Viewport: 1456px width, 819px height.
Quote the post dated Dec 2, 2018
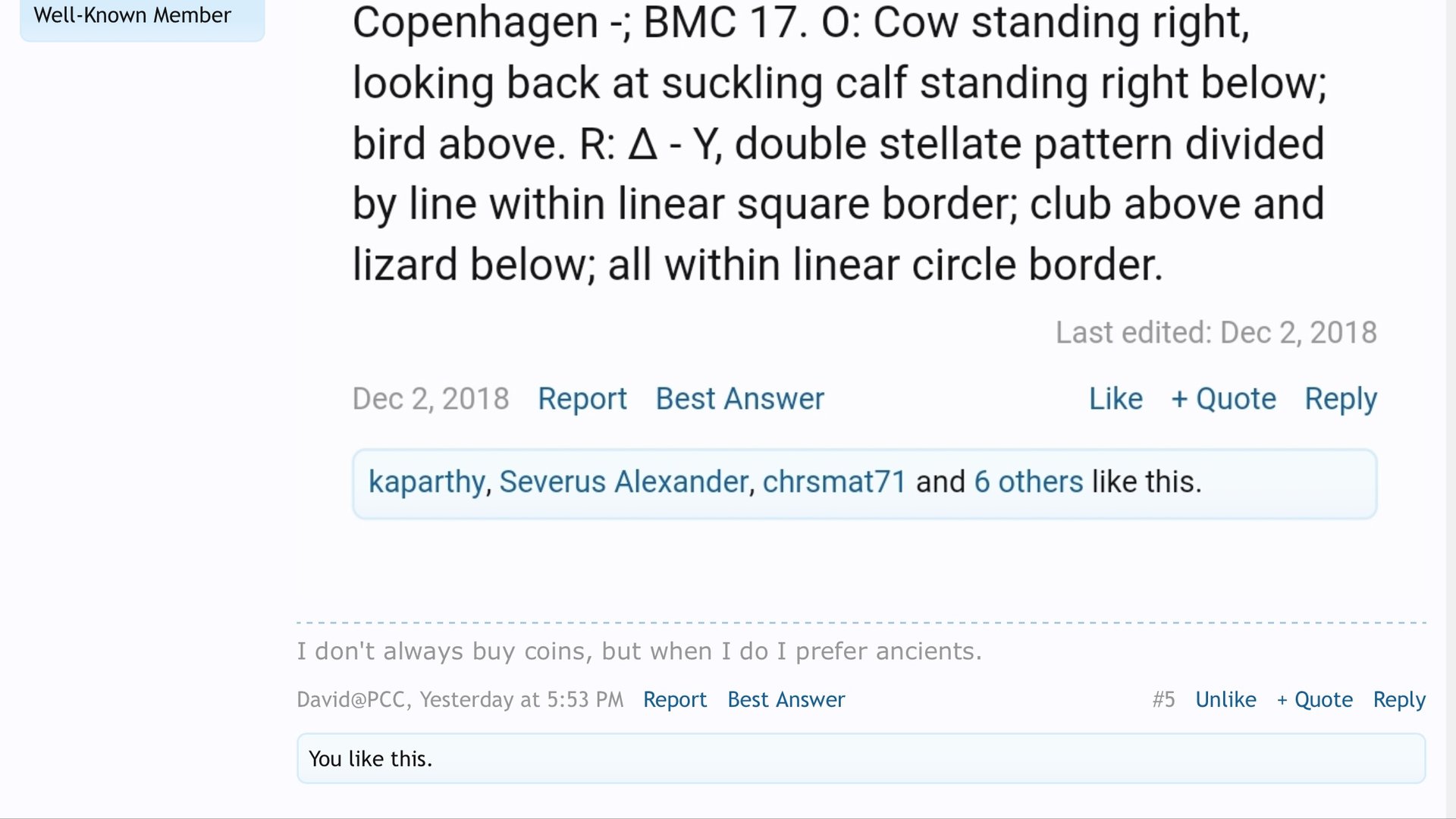[x=1223, y=399]
